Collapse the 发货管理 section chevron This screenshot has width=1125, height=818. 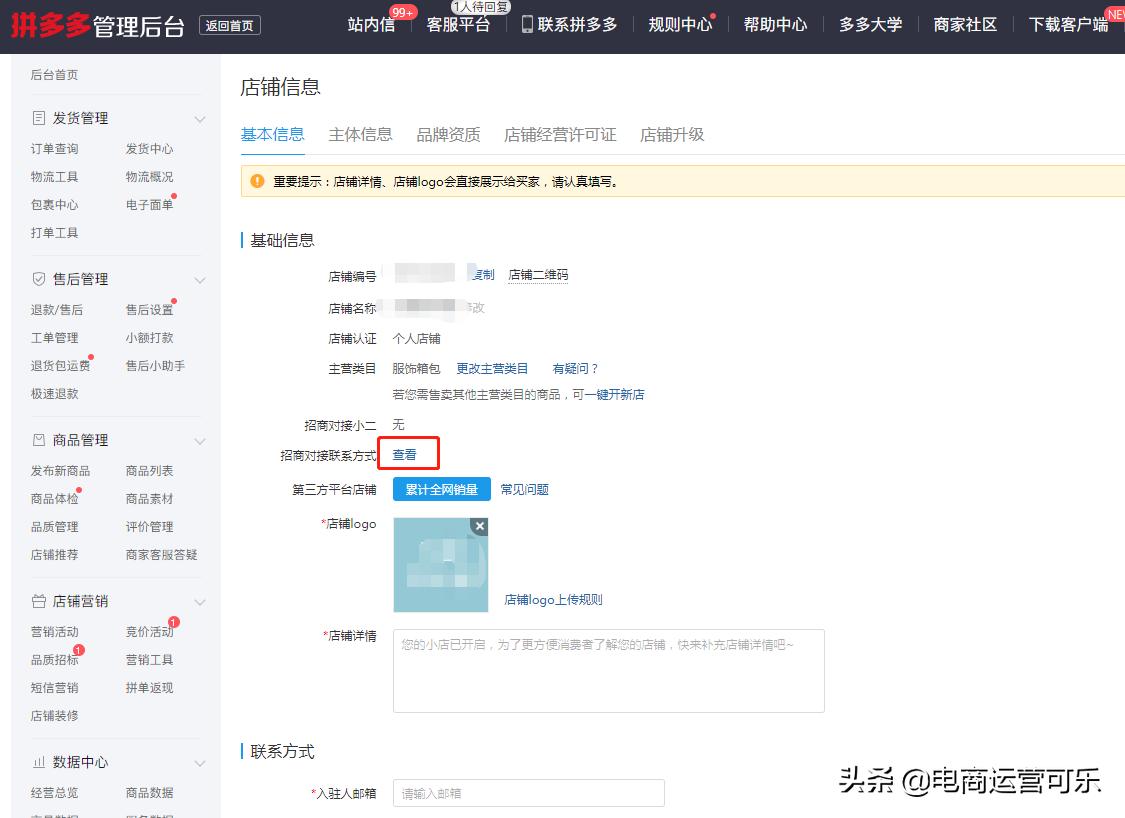(x=199, y=117)
